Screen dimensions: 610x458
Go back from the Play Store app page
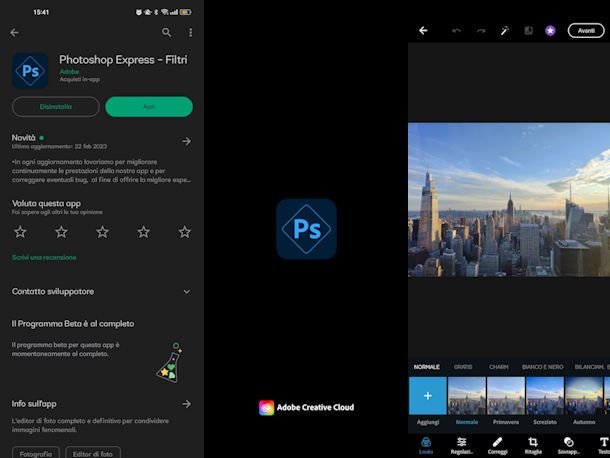click(14, 33)
